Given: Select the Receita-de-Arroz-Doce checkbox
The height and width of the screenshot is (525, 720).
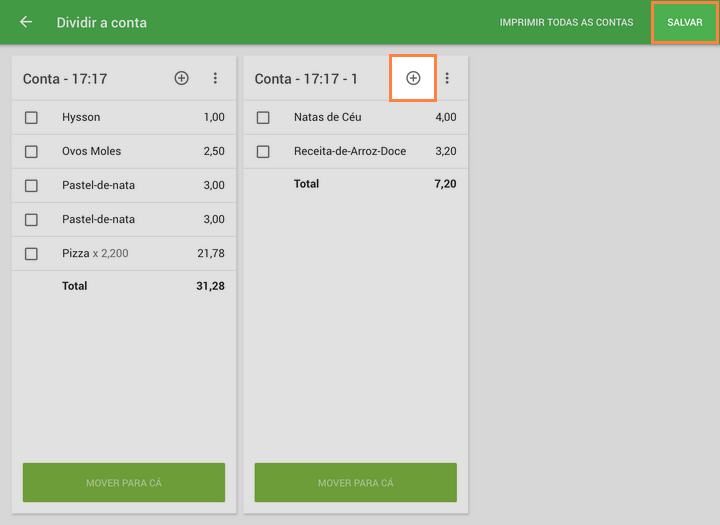Looking at the screenshot, I should coord(263,152).
